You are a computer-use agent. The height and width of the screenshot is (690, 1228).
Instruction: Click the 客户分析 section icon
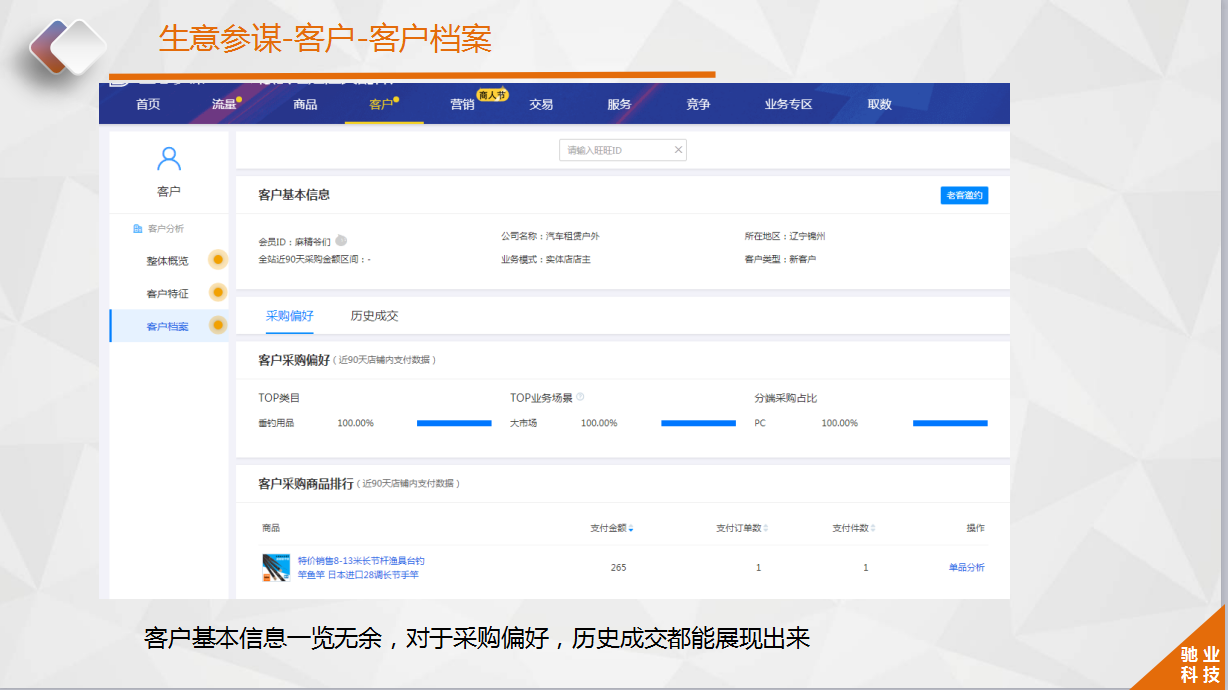(138, 229)
